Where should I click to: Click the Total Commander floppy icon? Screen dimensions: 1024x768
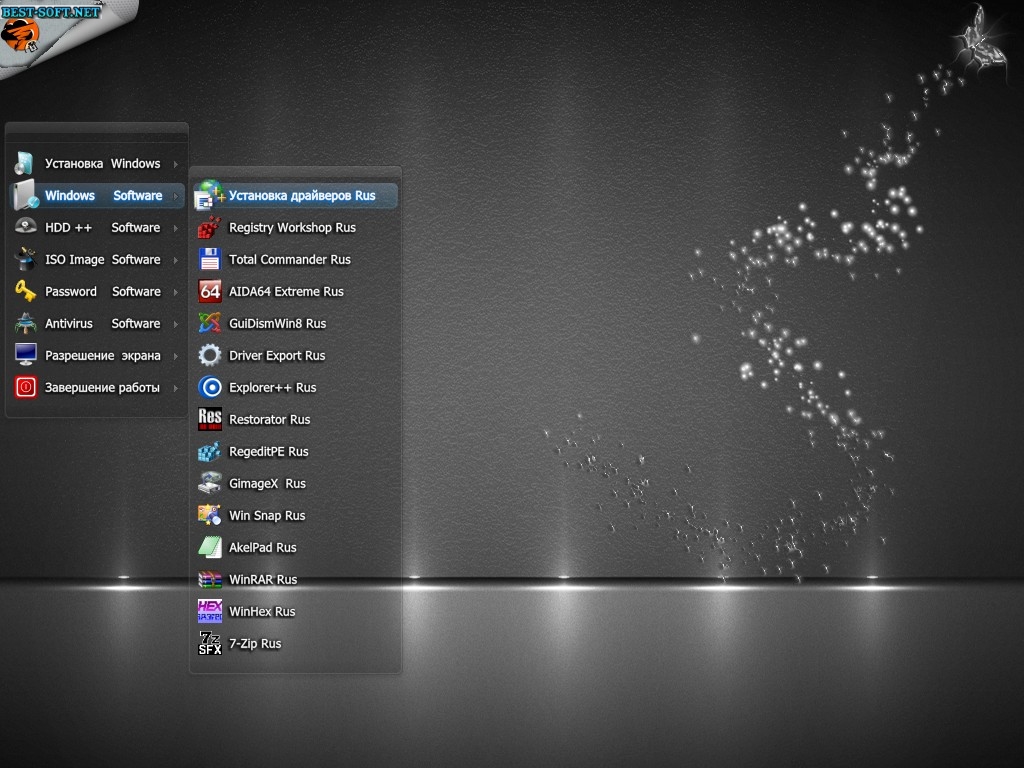(x=210, y=259)
